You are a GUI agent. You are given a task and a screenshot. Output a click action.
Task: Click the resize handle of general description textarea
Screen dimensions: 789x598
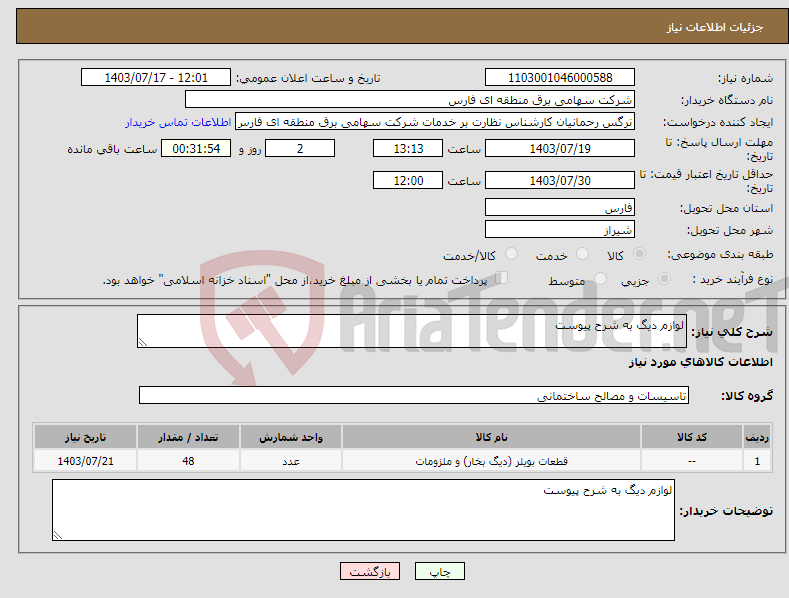pos(143,342)
